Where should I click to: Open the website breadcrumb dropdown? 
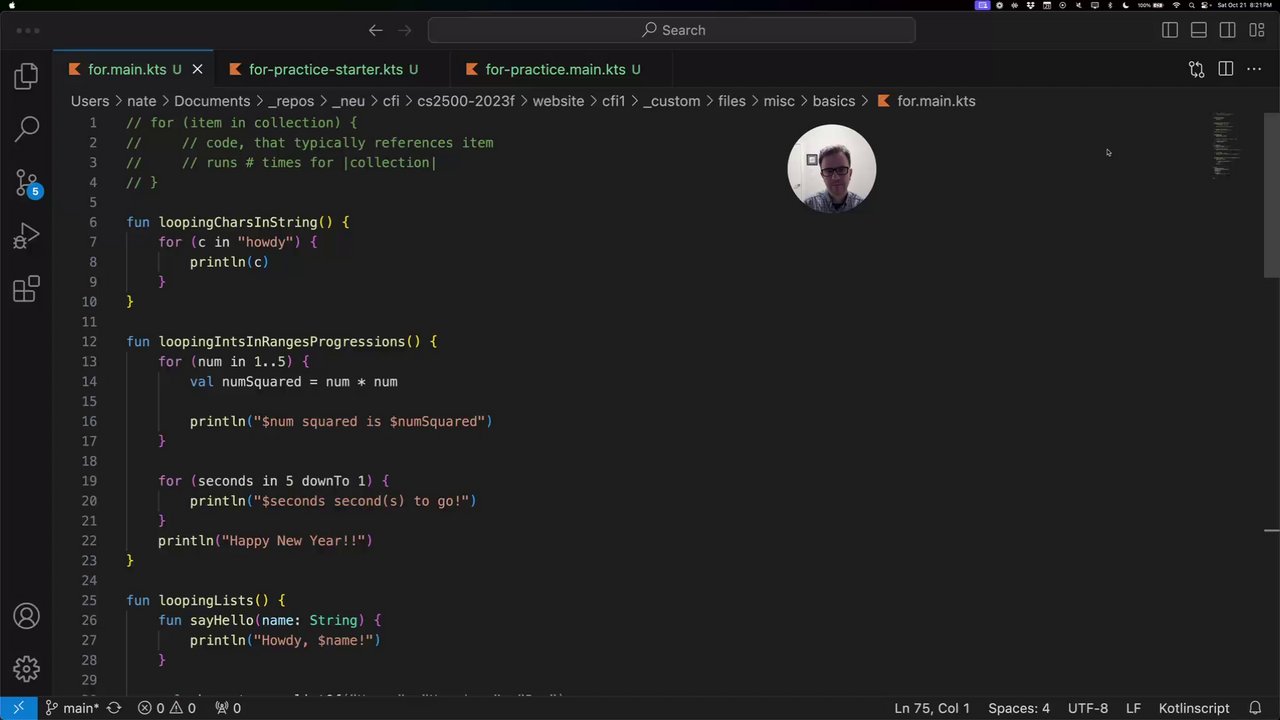558,101
